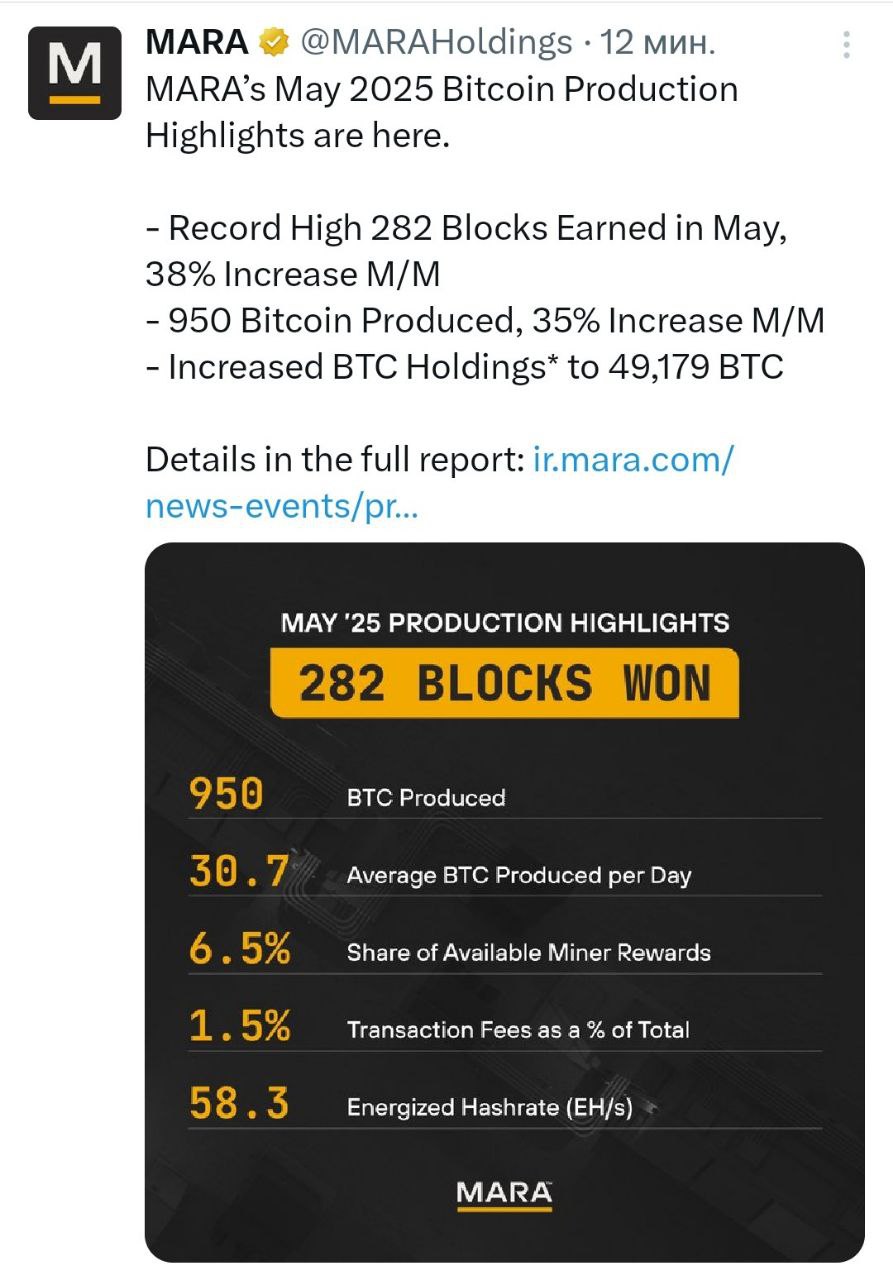This screenshot has height=1280, width=893.
Task: Click the 'MAY '25 PRODUCTION HIGHLIGHTS' image heading
Action: pos(505,623)
